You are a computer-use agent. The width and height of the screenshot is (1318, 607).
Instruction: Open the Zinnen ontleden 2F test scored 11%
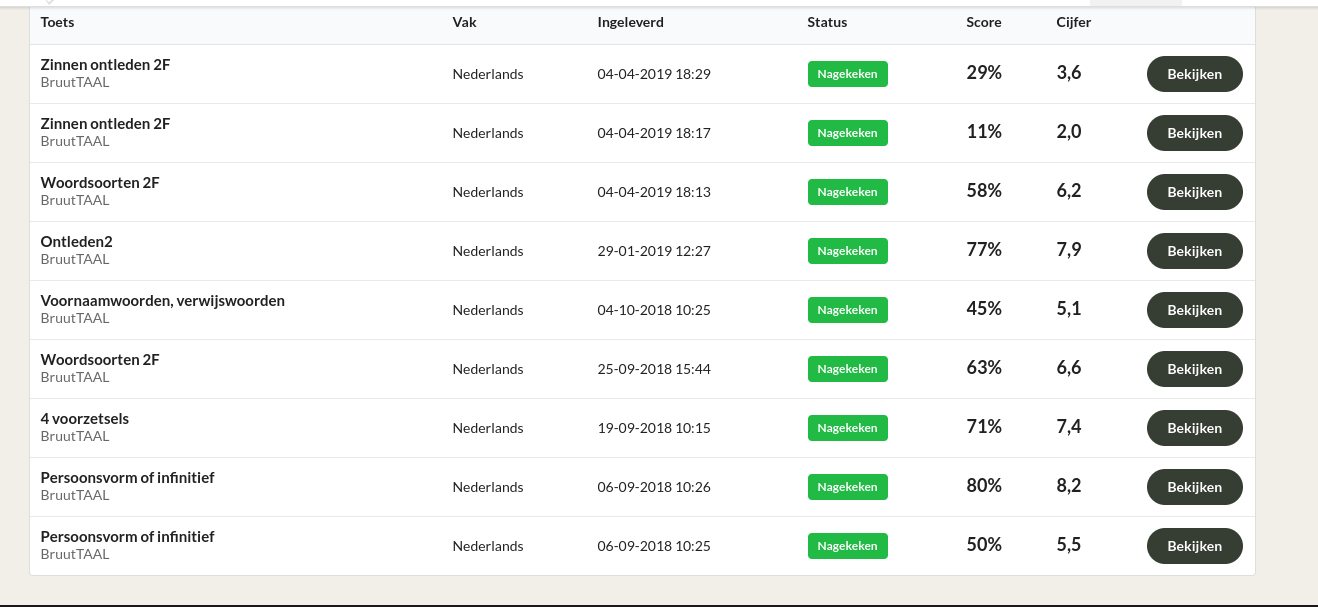(1194, 133)
